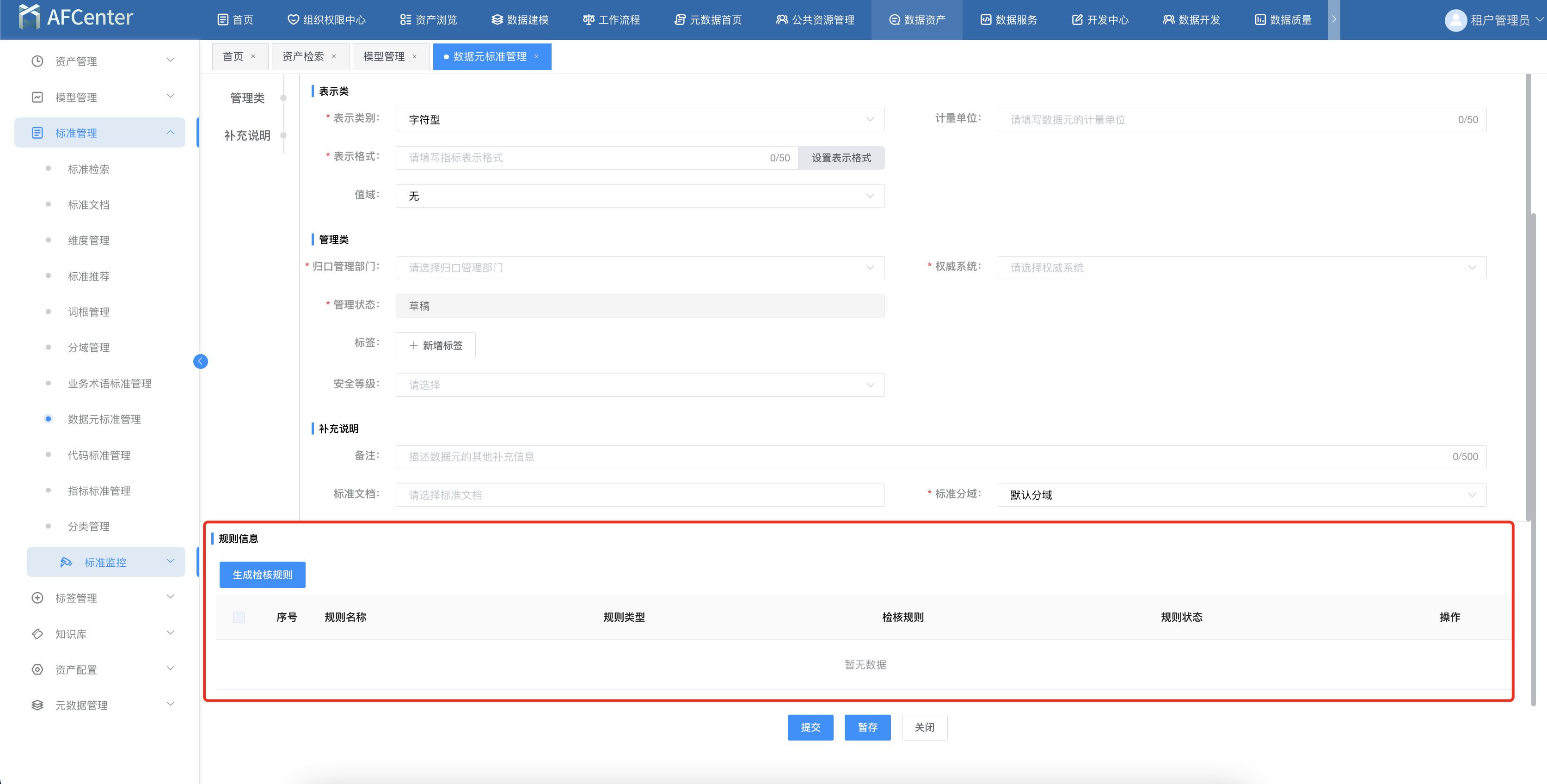Screen dimensions: 1547x784
Task: Go to 指标标准管理 in the sidebar
Action: (x=99, y=490)
